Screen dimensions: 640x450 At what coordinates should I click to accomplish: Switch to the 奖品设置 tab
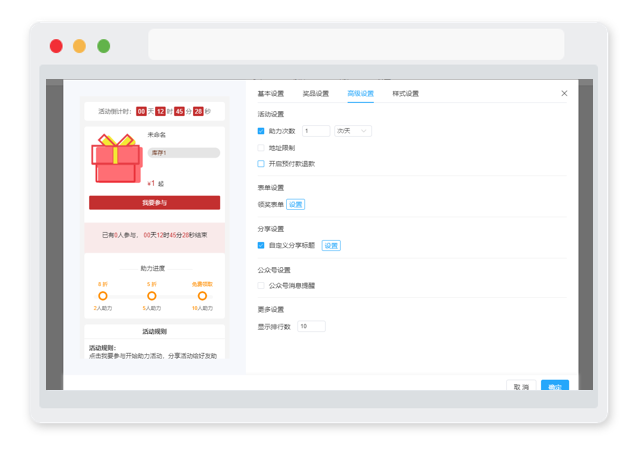pos(316,94)
